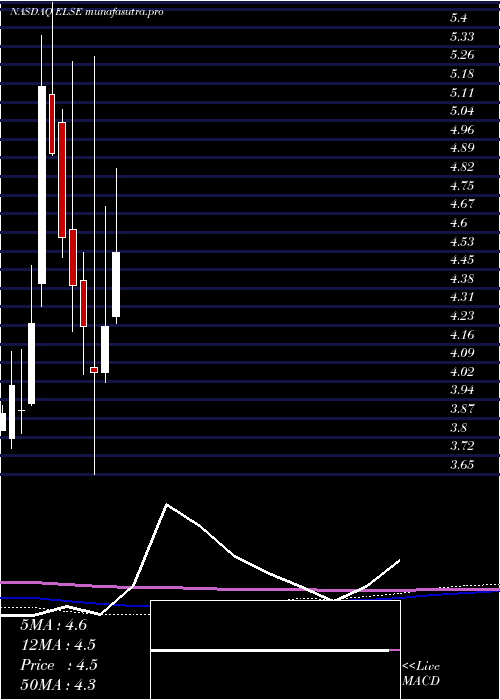Click the 4.16 price axis label

pyautogui.click(x=462, y=334)
